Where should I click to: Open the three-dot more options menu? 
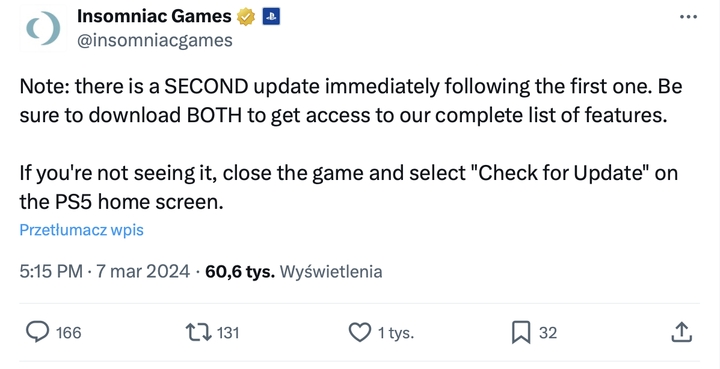[688, 17]
